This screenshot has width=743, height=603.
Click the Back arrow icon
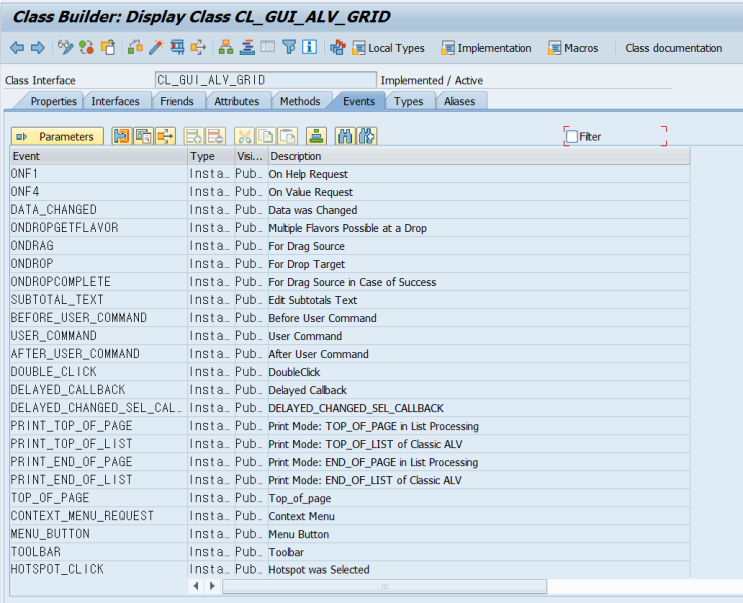click(x=17, y=47)
